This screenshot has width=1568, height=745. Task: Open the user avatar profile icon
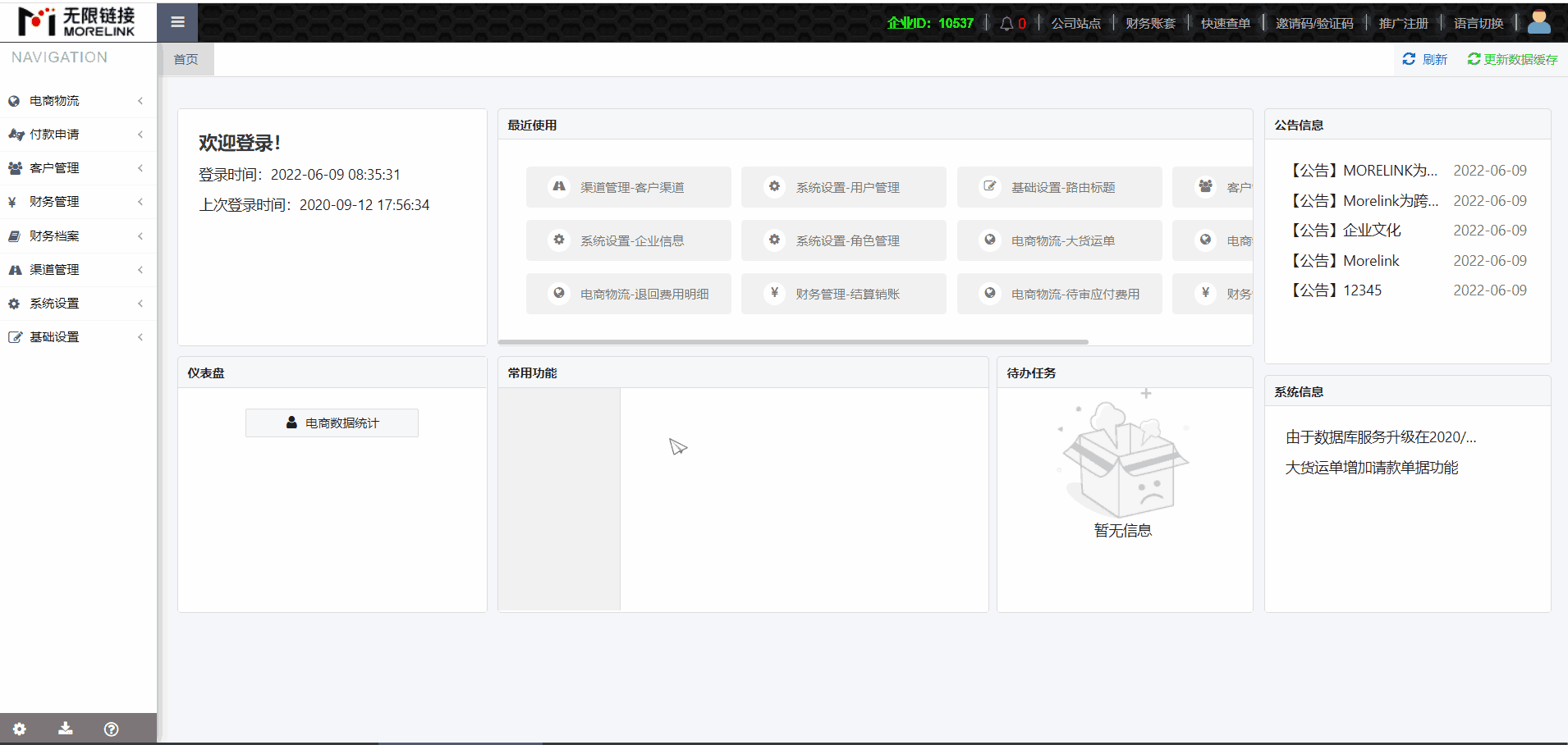(1539, 22)
